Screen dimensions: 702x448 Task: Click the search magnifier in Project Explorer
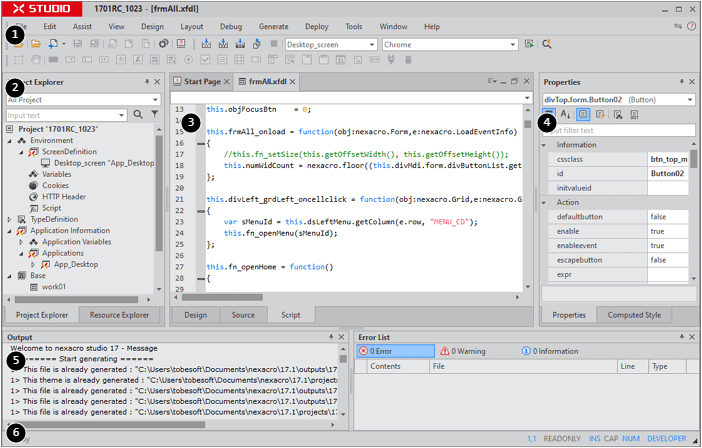[x=138, y=115]
